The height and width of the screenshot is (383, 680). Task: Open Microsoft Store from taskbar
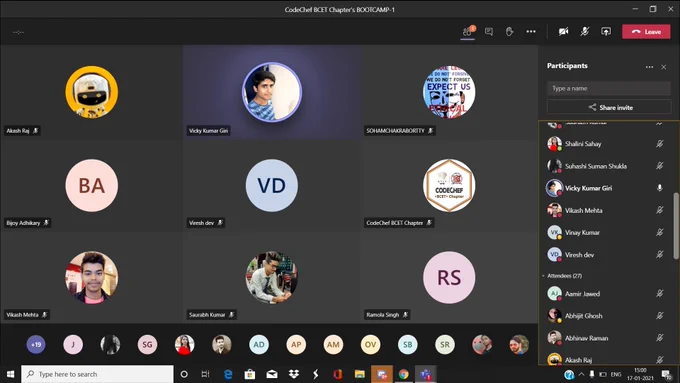[250, 374]
